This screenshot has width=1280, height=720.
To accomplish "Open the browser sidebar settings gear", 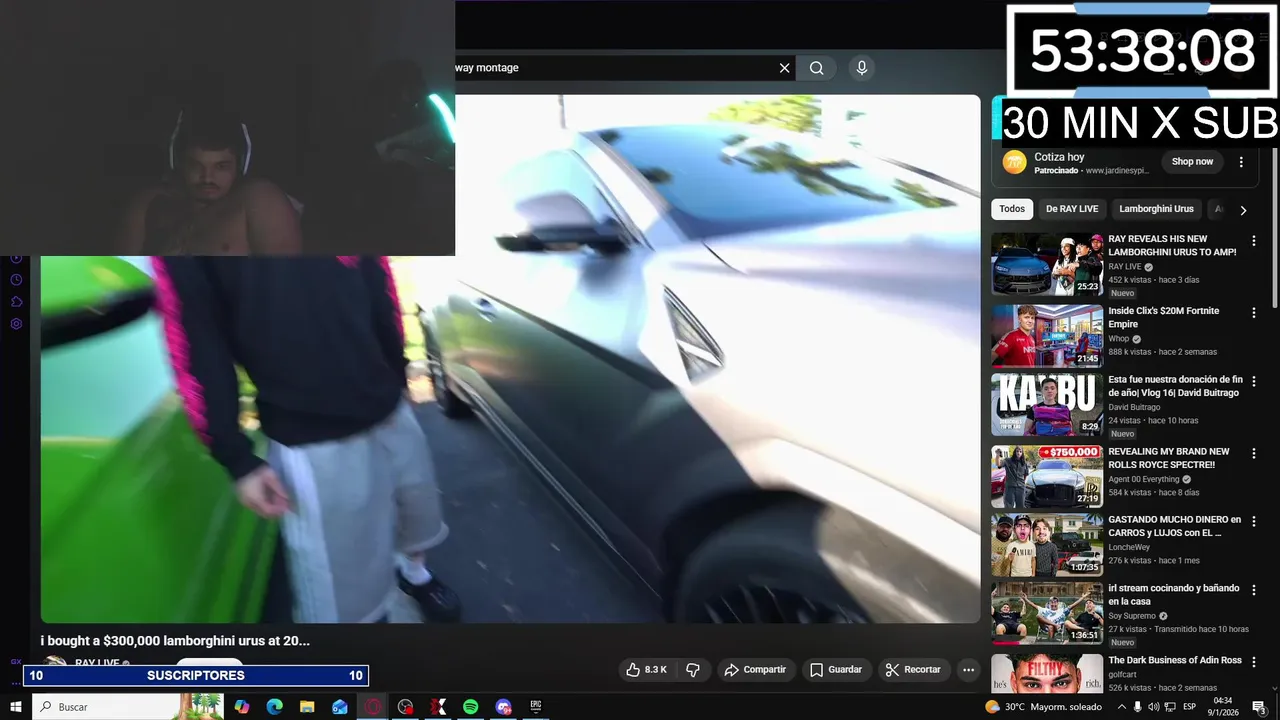I will coord(16,324).
